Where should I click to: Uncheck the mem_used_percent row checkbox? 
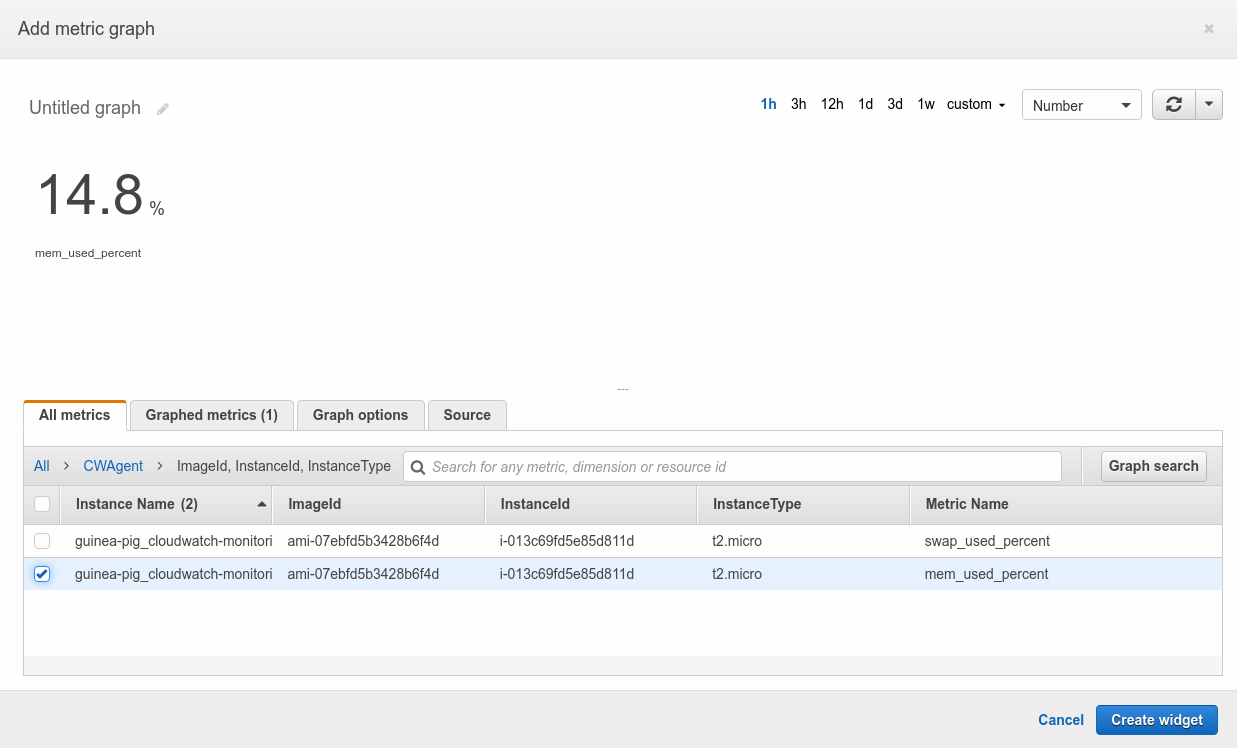42,574
